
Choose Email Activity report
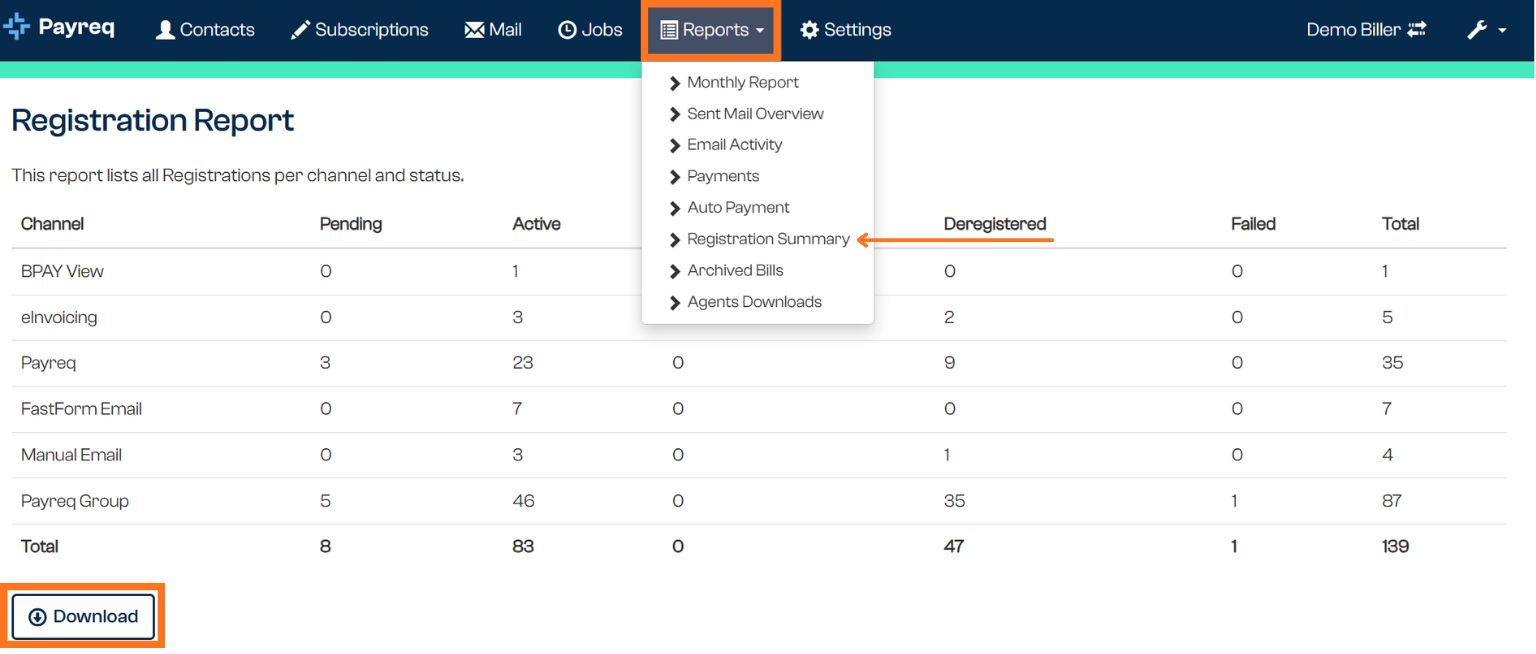click(734, 145)
